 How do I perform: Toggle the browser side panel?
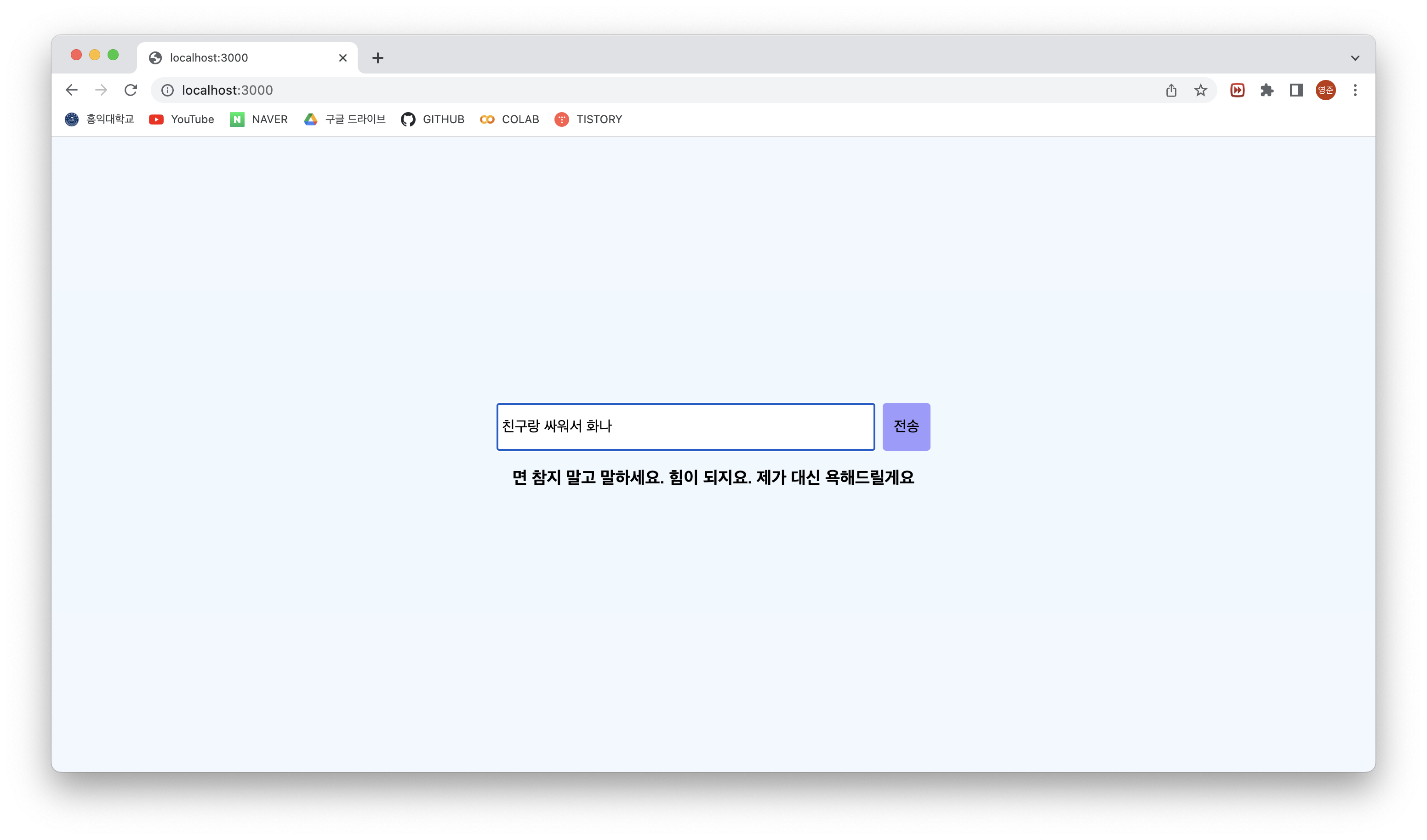tap(1296, 91)
